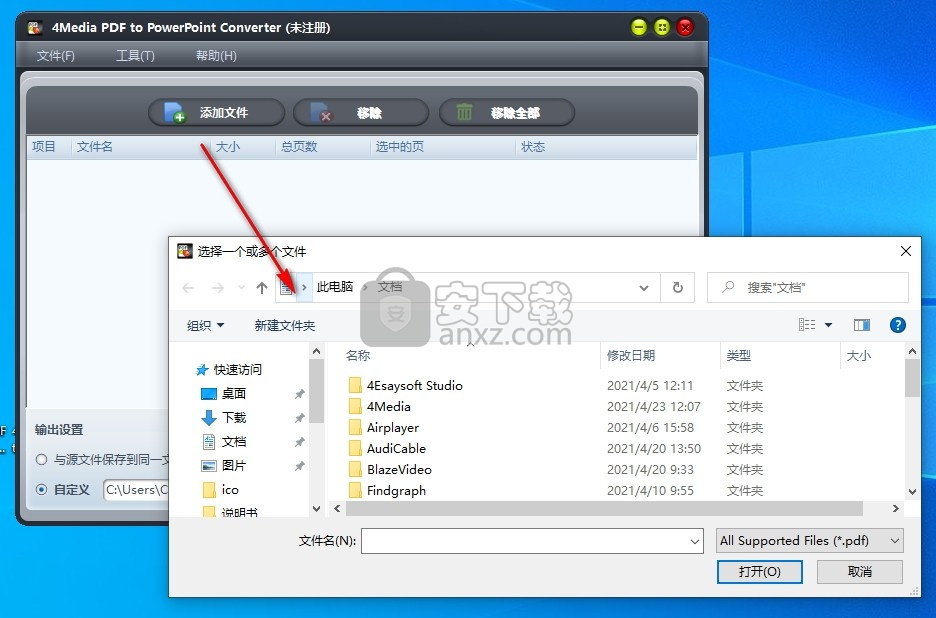Sort by 大小 column in dialog

(858, 356)
